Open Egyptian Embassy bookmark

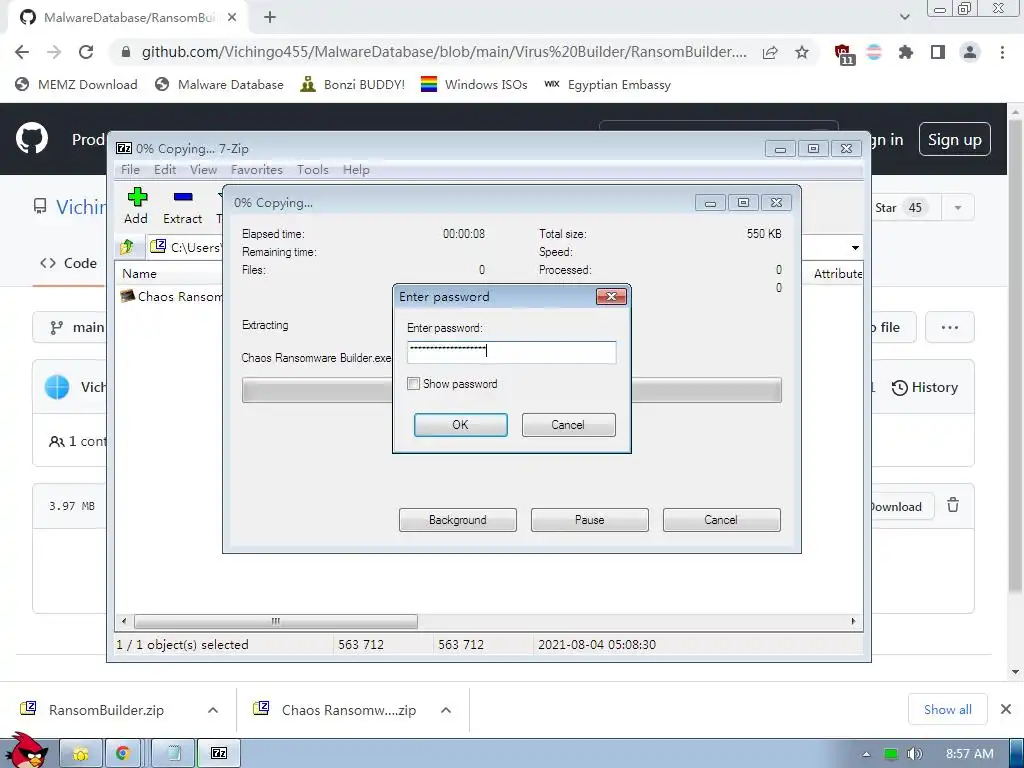(607, 85)
